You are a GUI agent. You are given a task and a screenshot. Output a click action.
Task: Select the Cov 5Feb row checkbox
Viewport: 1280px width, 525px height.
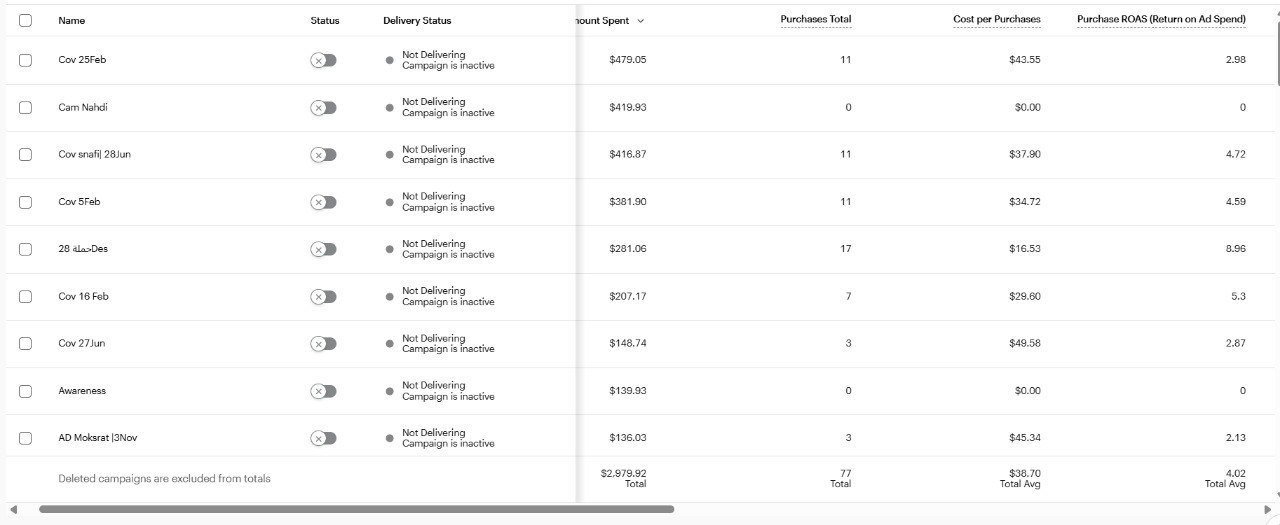[x=25, y=202]
